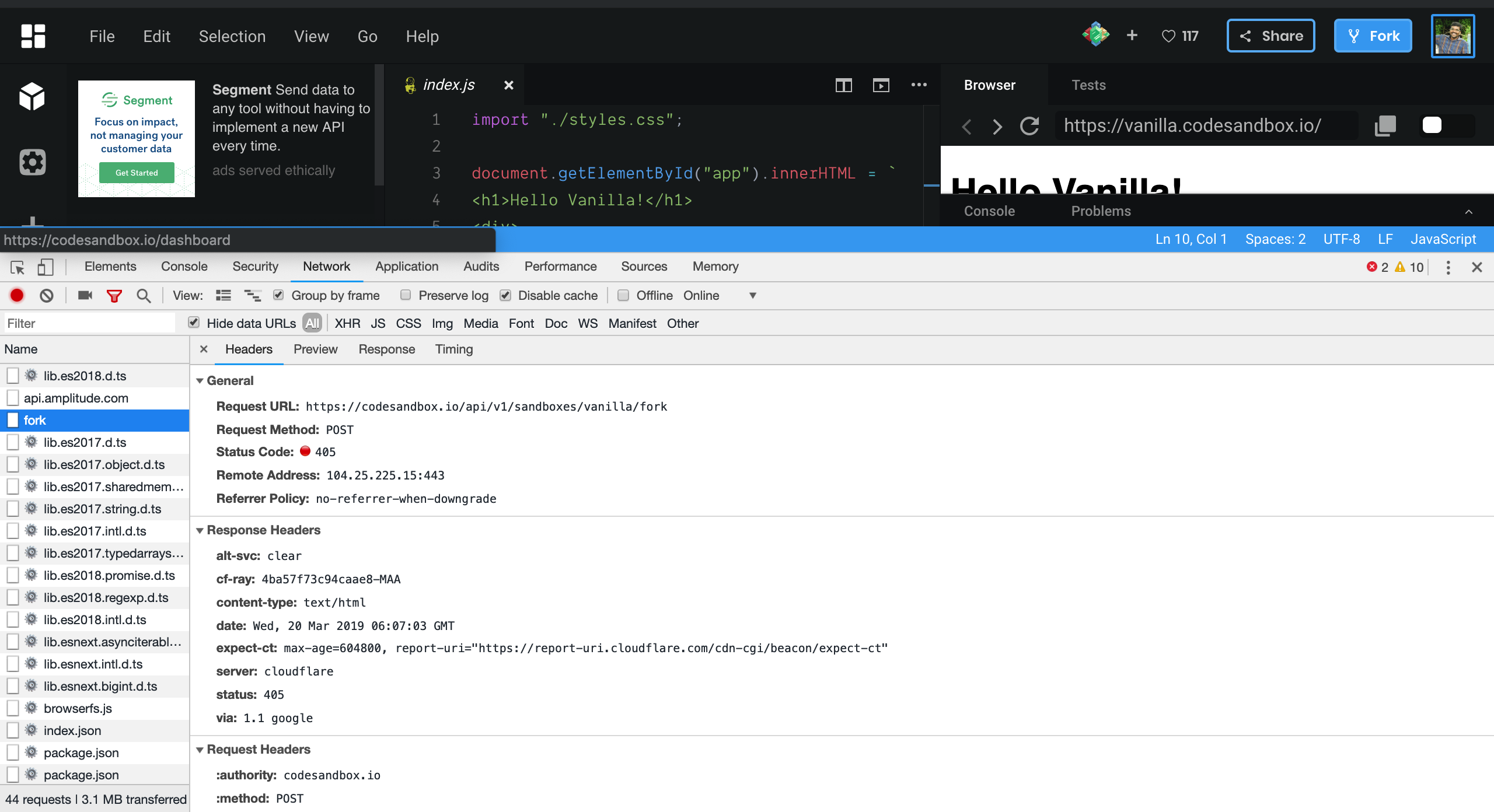Click Get Started on the Segment ad

click(x=137, y=173)
